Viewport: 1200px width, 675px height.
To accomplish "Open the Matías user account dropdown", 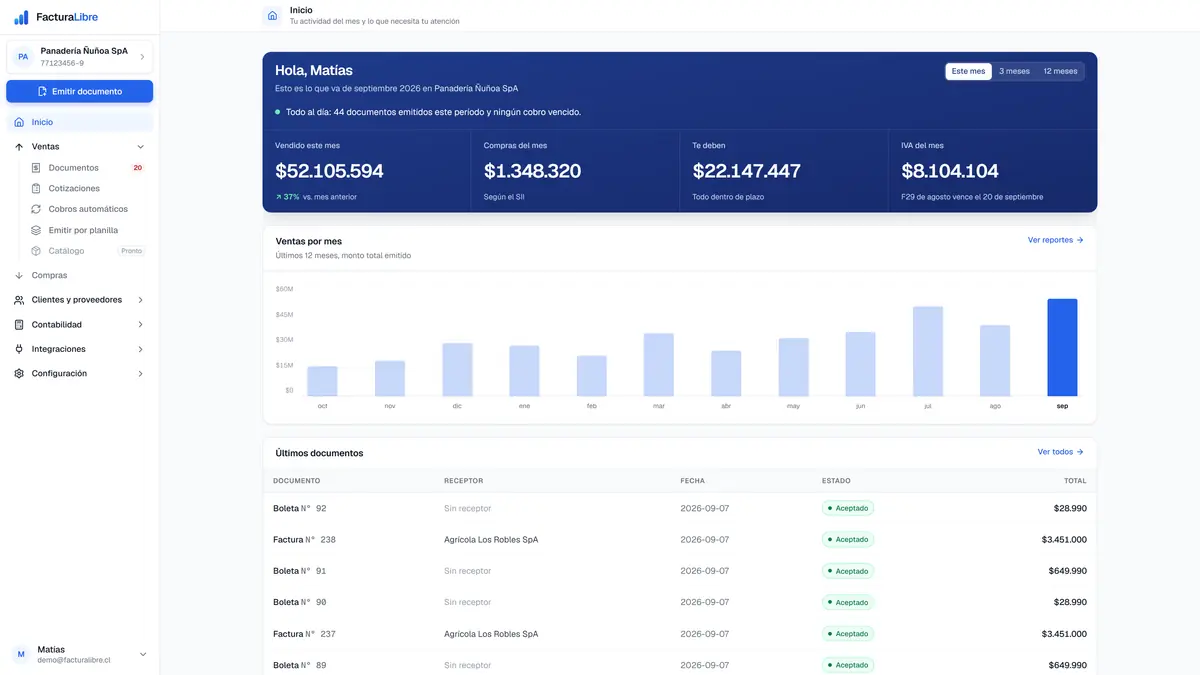I will pyautogui.click(x=79, y=654).
